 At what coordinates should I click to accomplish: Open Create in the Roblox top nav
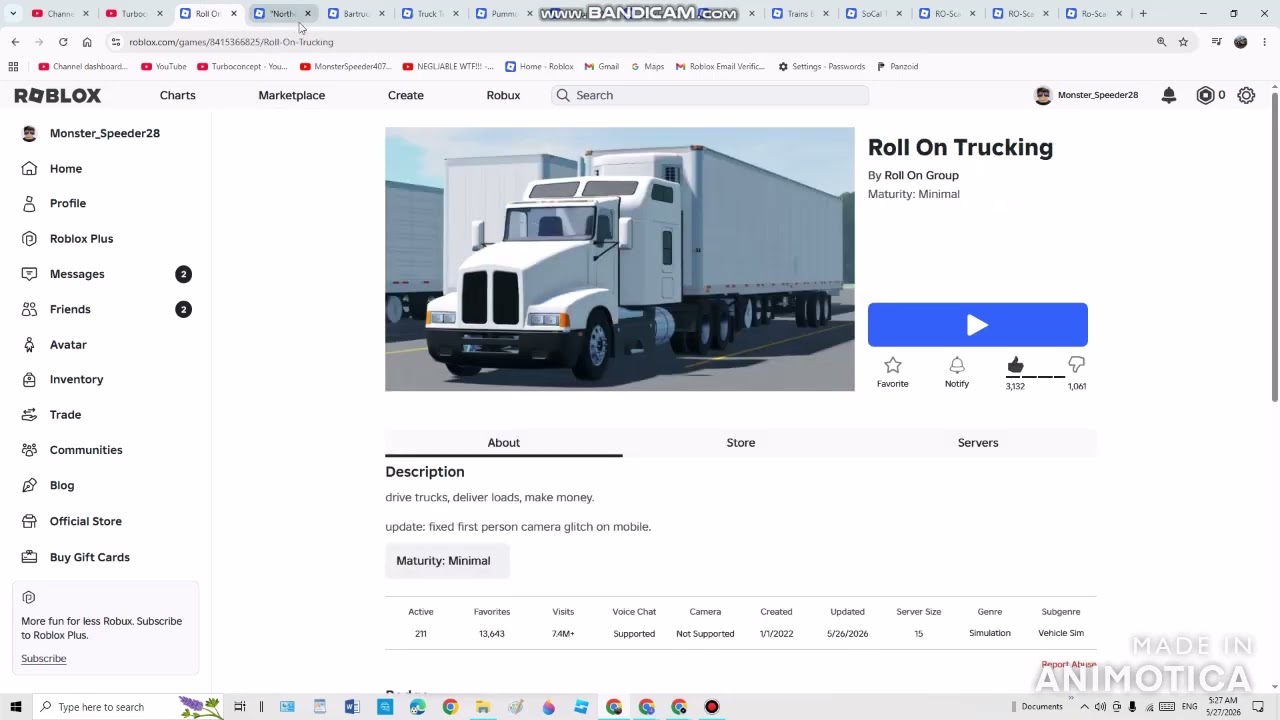pos(405,95)
